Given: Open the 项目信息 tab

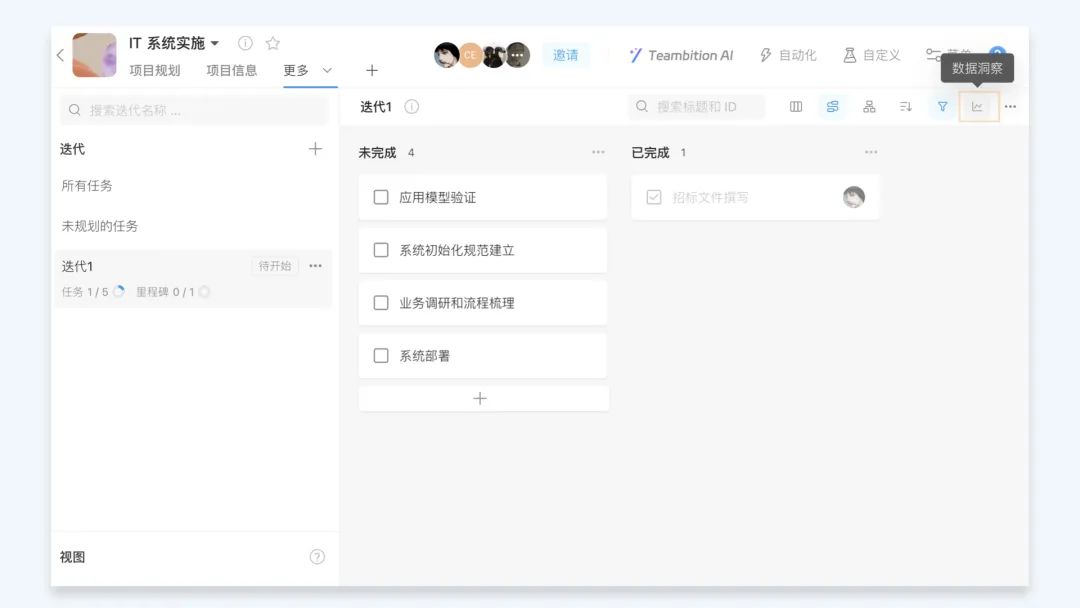Looking at the screenshot, I should [x=232, y=70].
